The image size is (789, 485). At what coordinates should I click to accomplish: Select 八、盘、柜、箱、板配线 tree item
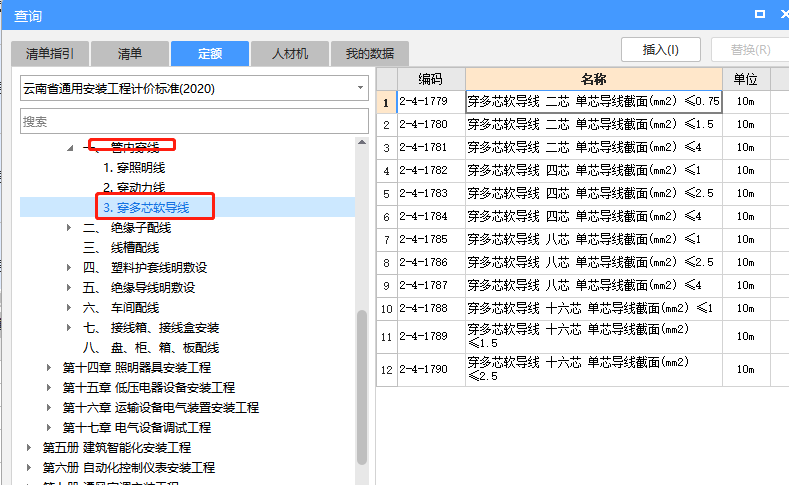(151, 348)
